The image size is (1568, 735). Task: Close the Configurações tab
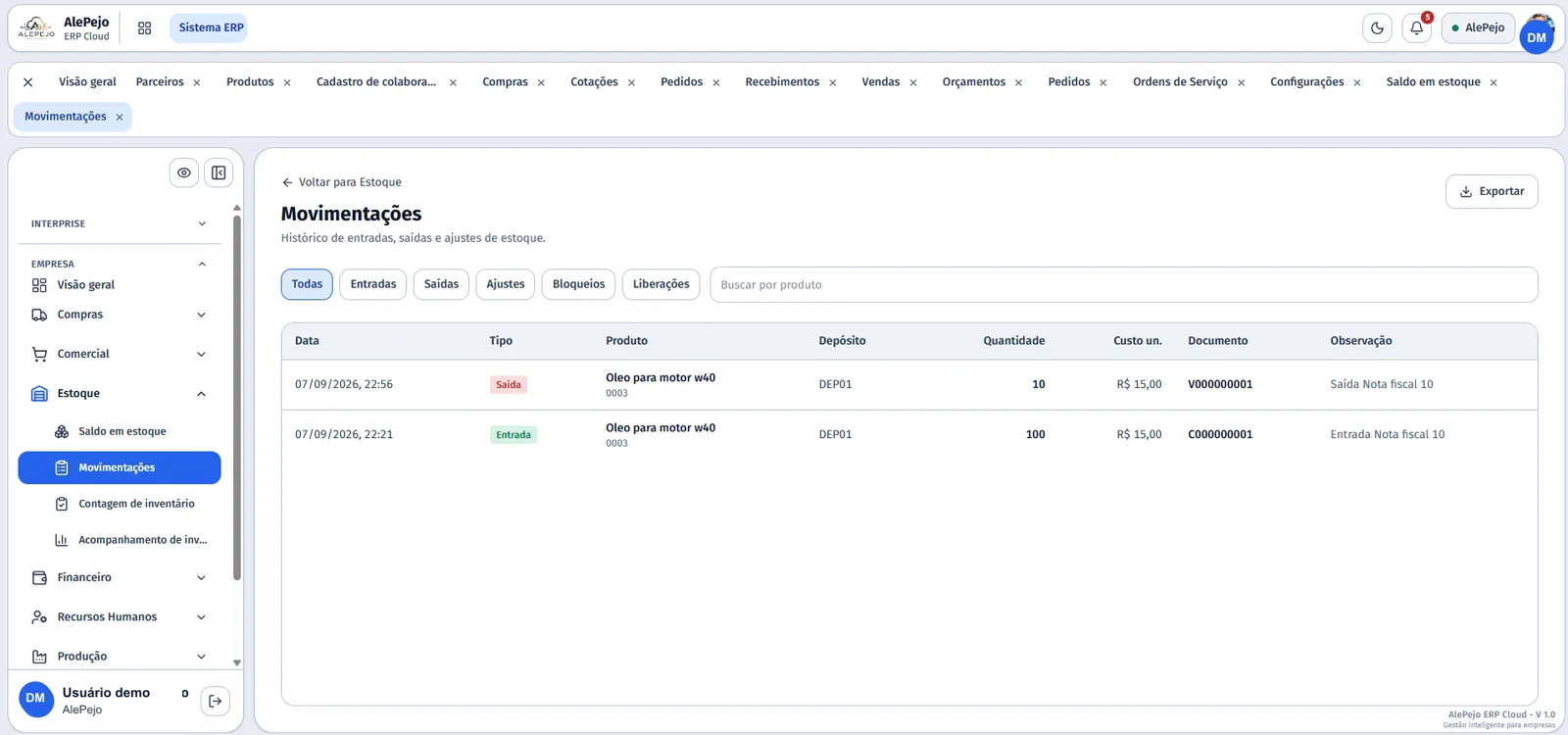coord(1357,82)
